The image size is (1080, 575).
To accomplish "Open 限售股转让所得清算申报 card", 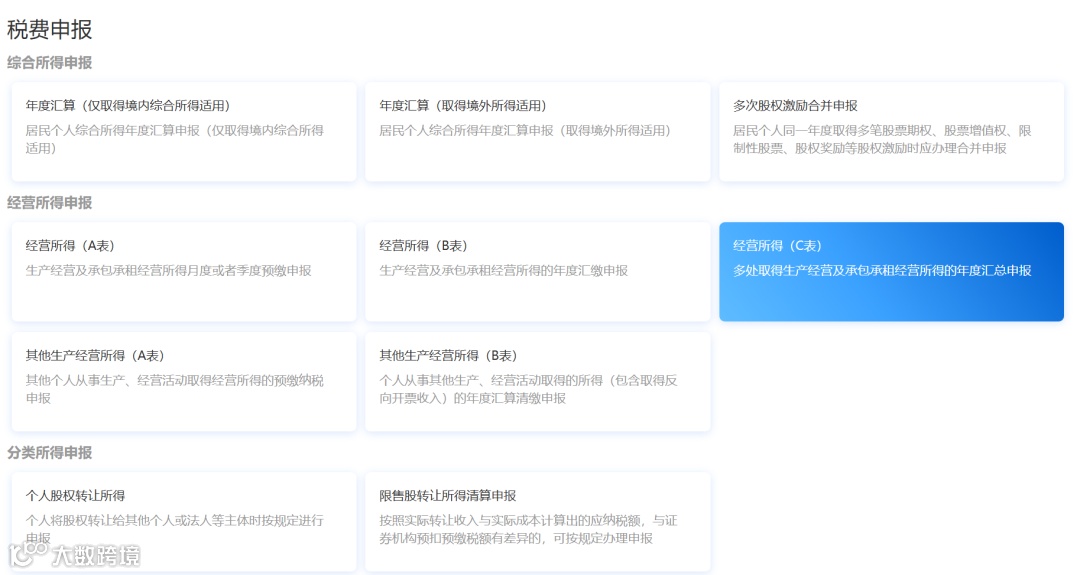I will coord(537,521).
